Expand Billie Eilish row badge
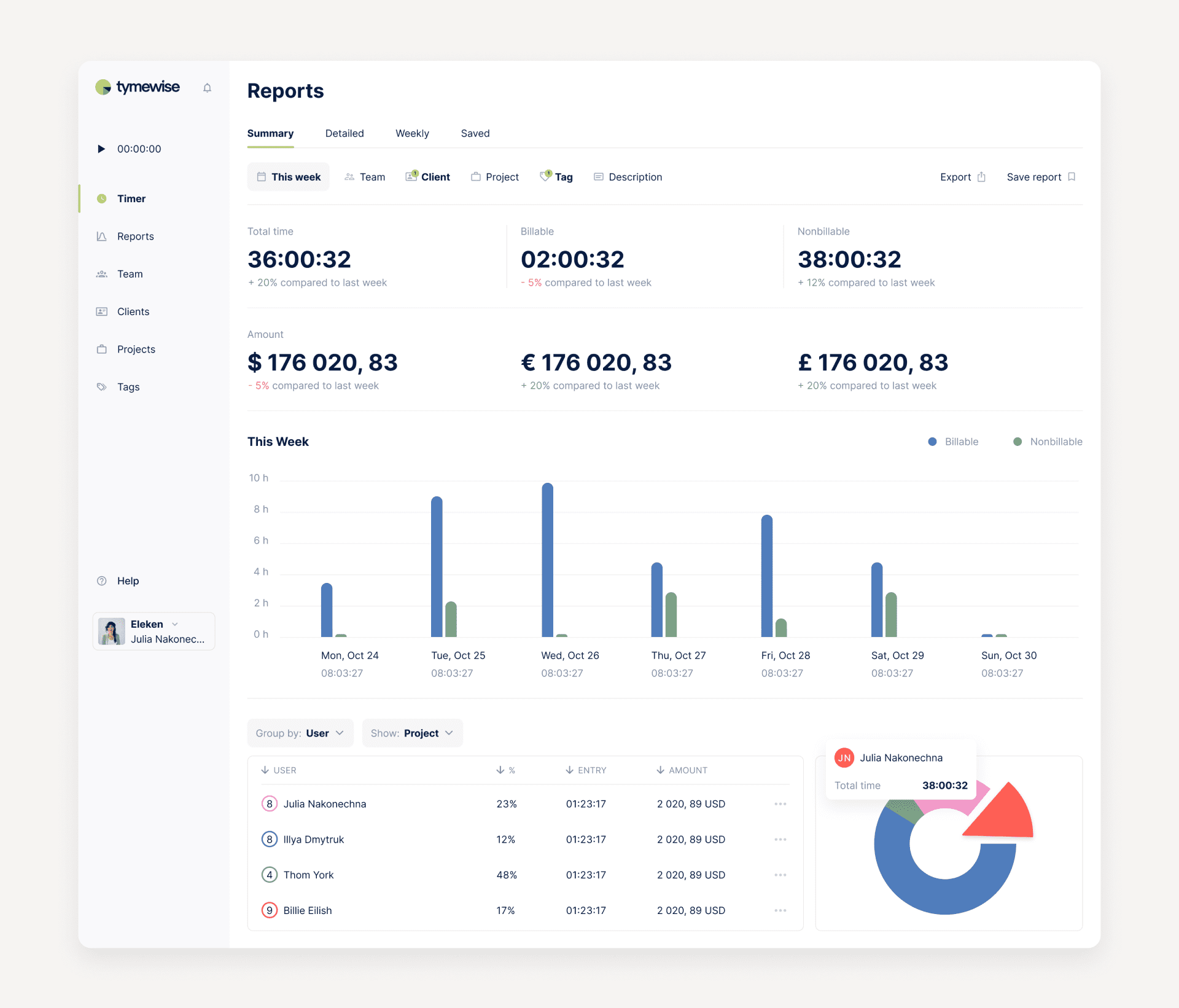This screenshot has height=1008, width=1179. pos(270,910)
